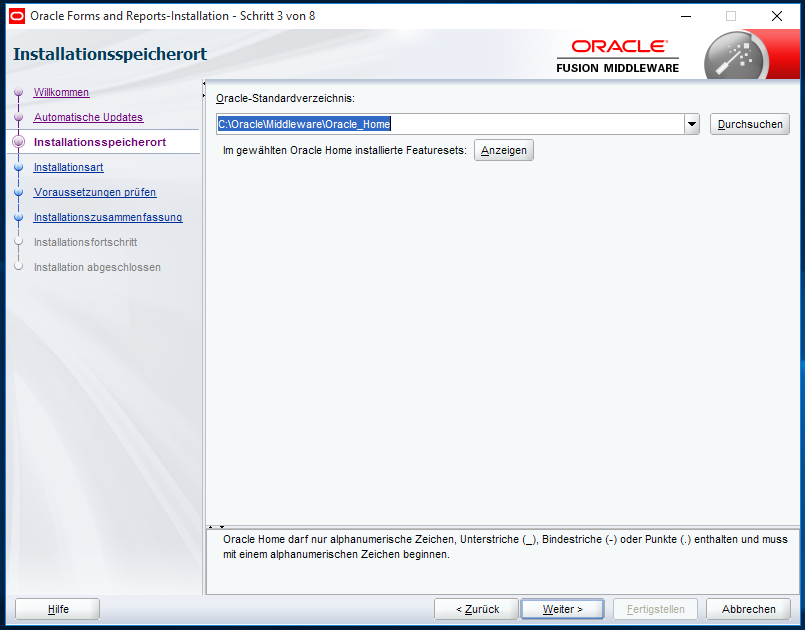This screenshot has width=805, height=630.
Task: Open the Oracle home directory dropdown arrow
Action: point(692,124)
